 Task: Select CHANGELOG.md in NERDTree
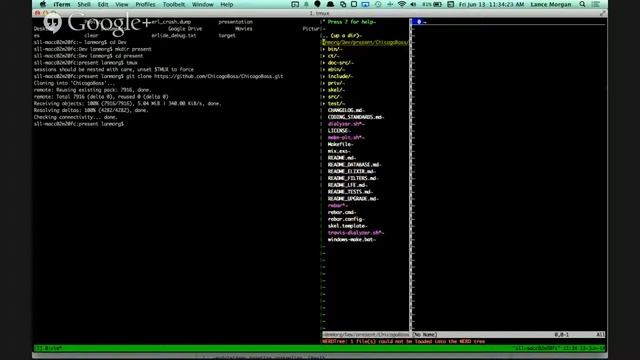pos(346,110)
